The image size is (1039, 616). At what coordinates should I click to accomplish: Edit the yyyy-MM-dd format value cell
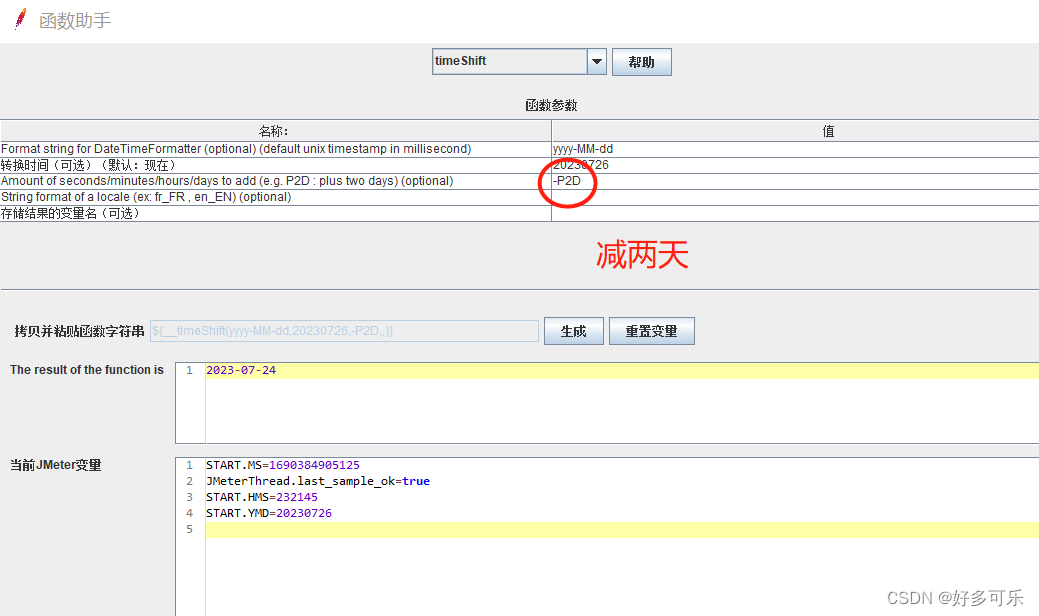click(795, 149)
